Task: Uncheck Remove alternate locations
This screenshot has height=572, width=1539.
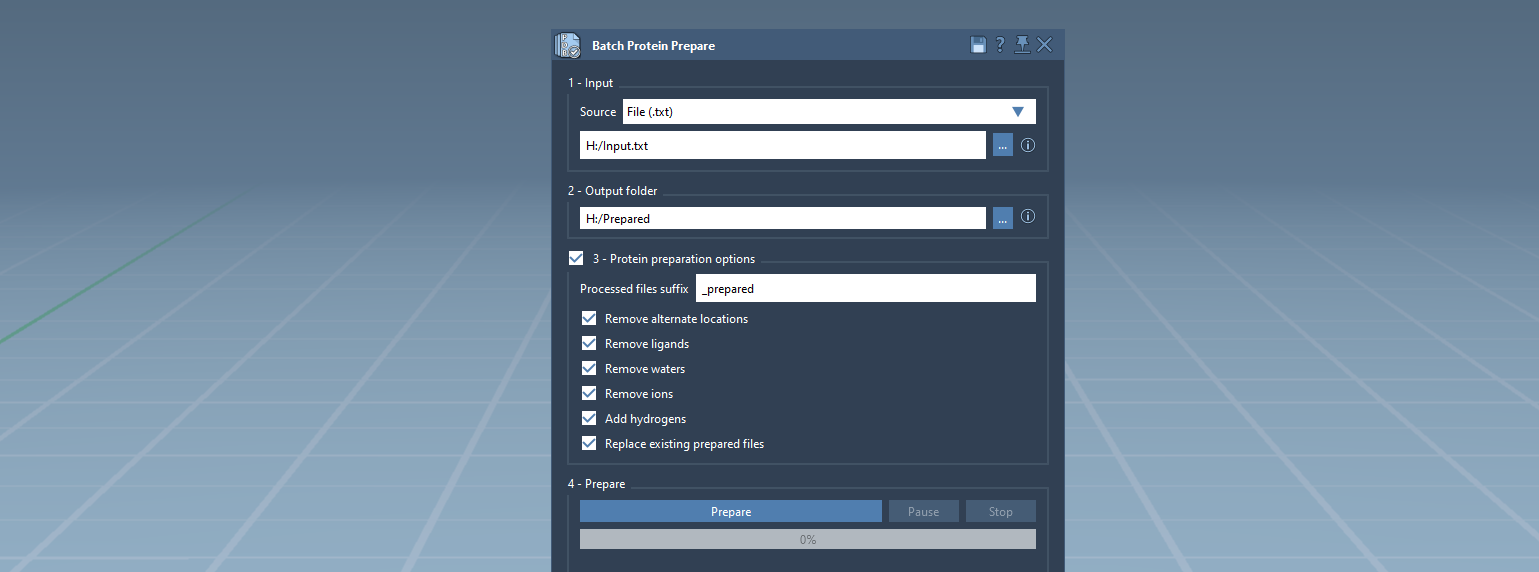Action: (589, 319)
